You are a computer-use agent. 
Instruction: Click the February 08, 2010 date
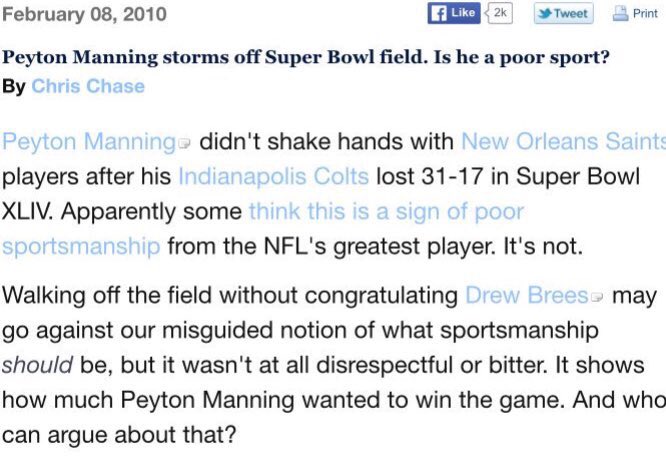coord(84,15)
